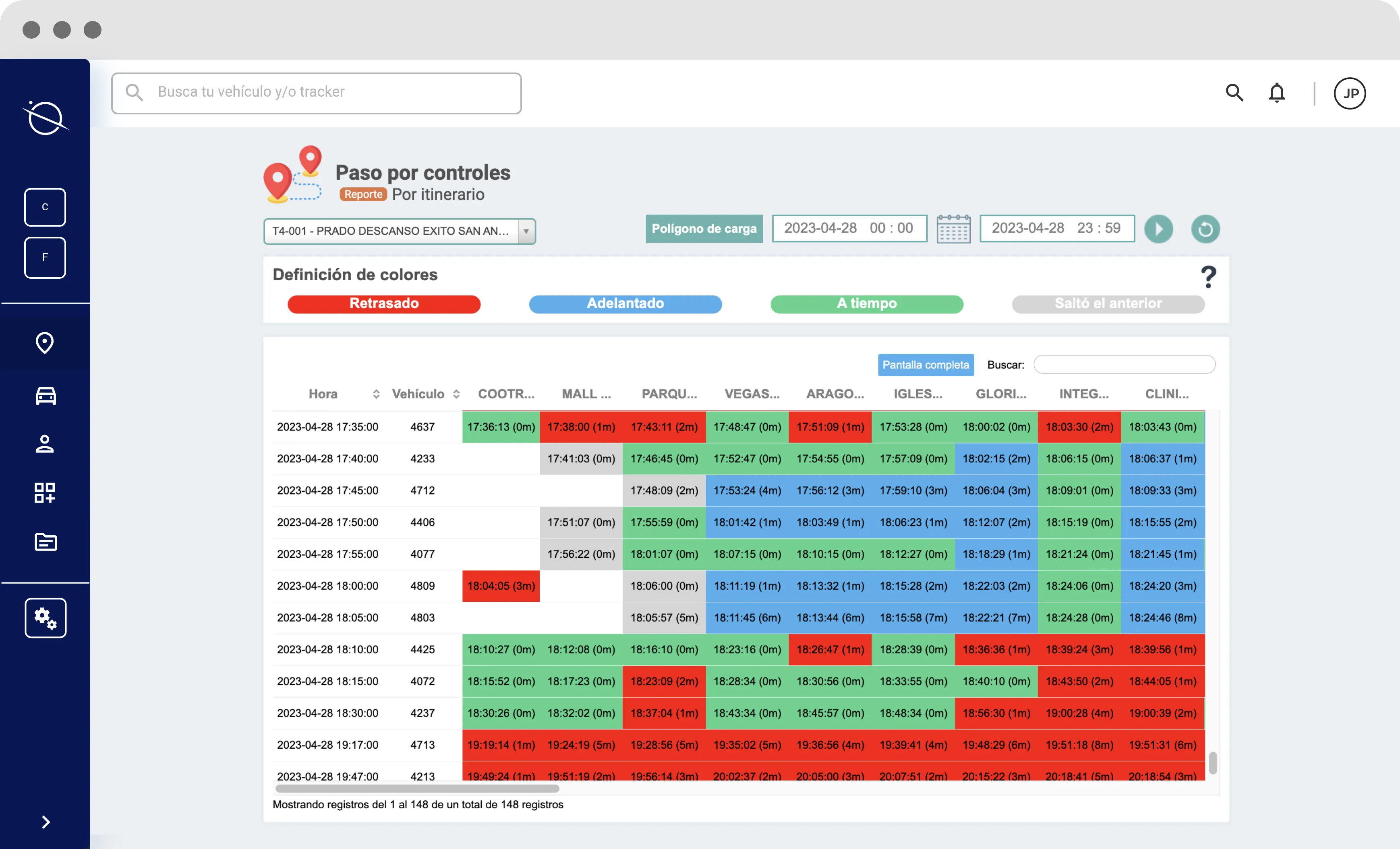The width and height of the screenshot is (1400, 849).
Task: Click the IGLES... column header
Action: point(917,394)
